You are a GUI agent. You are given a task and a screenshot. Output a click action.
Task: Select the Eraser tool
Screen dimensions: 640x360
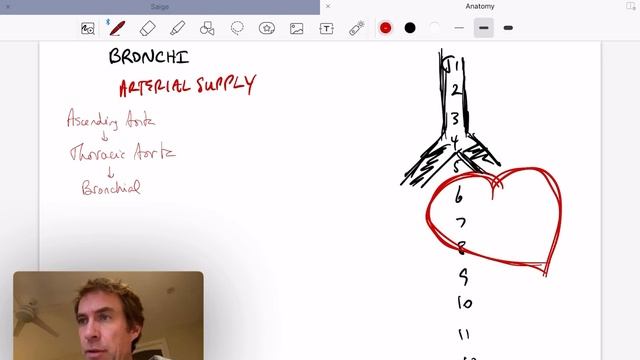tap(147, 28)
